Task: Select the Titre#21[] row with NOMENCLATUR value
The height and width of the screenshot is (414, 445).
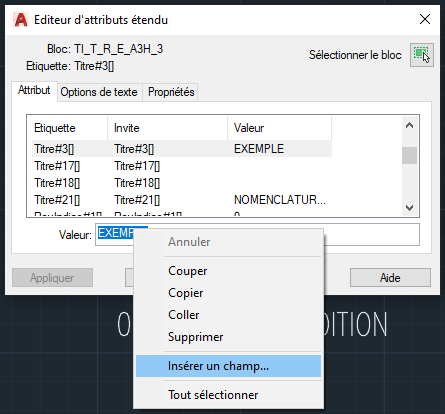Action: coord(182,200)
